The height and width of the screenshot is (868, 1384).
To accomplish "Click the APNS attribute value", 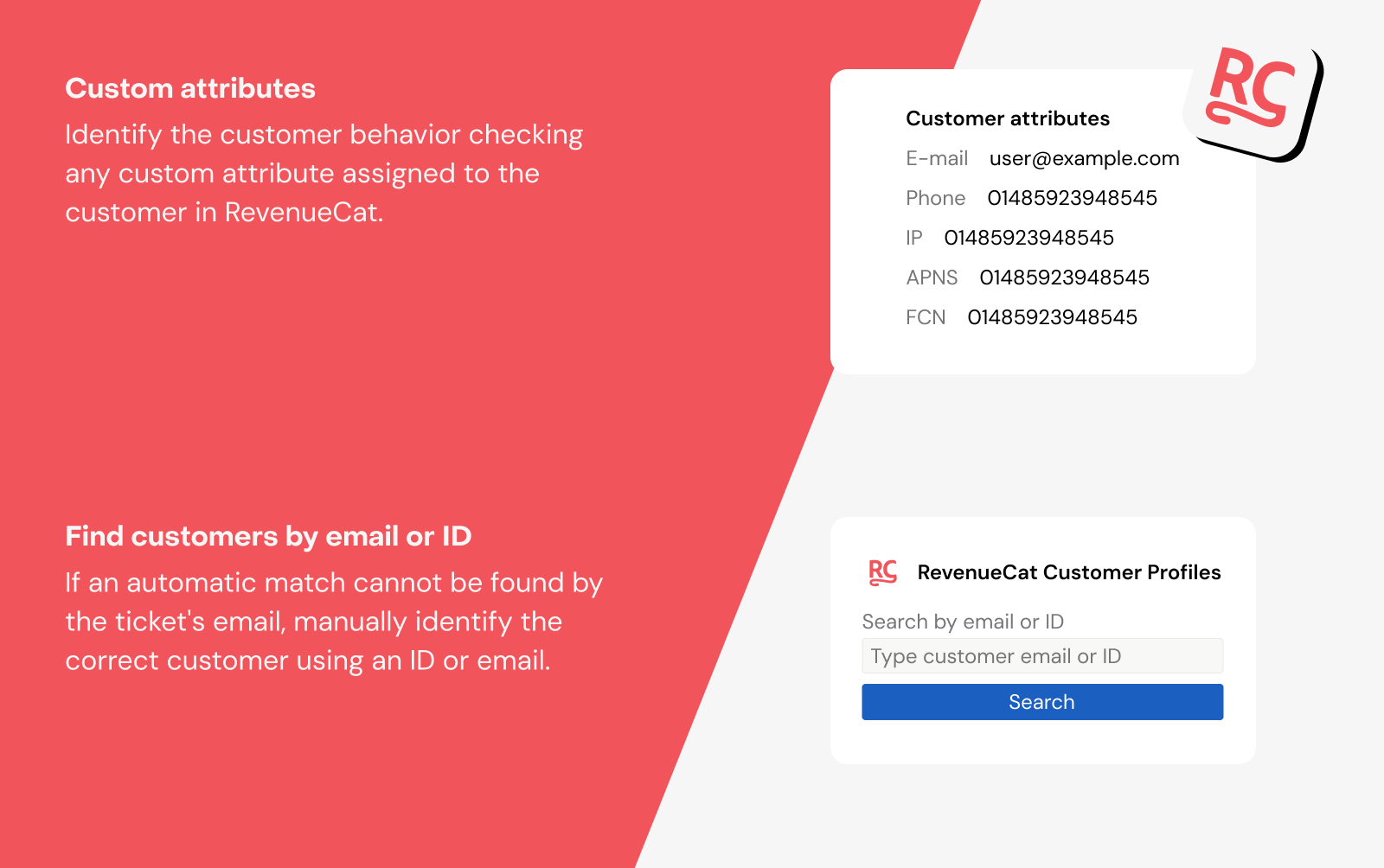I will point(1064,278).
